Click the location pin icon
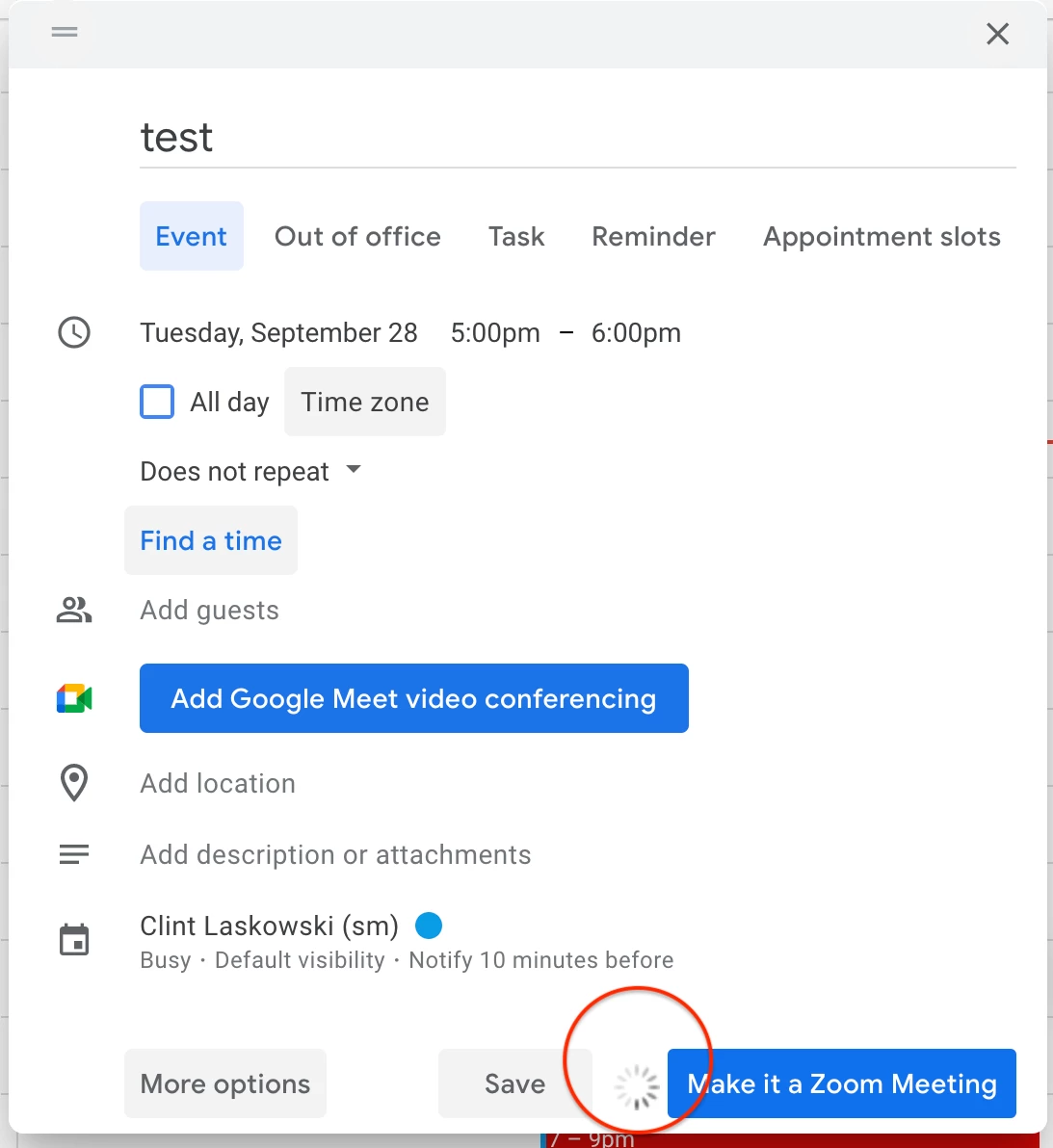 [x=74, y=783]
